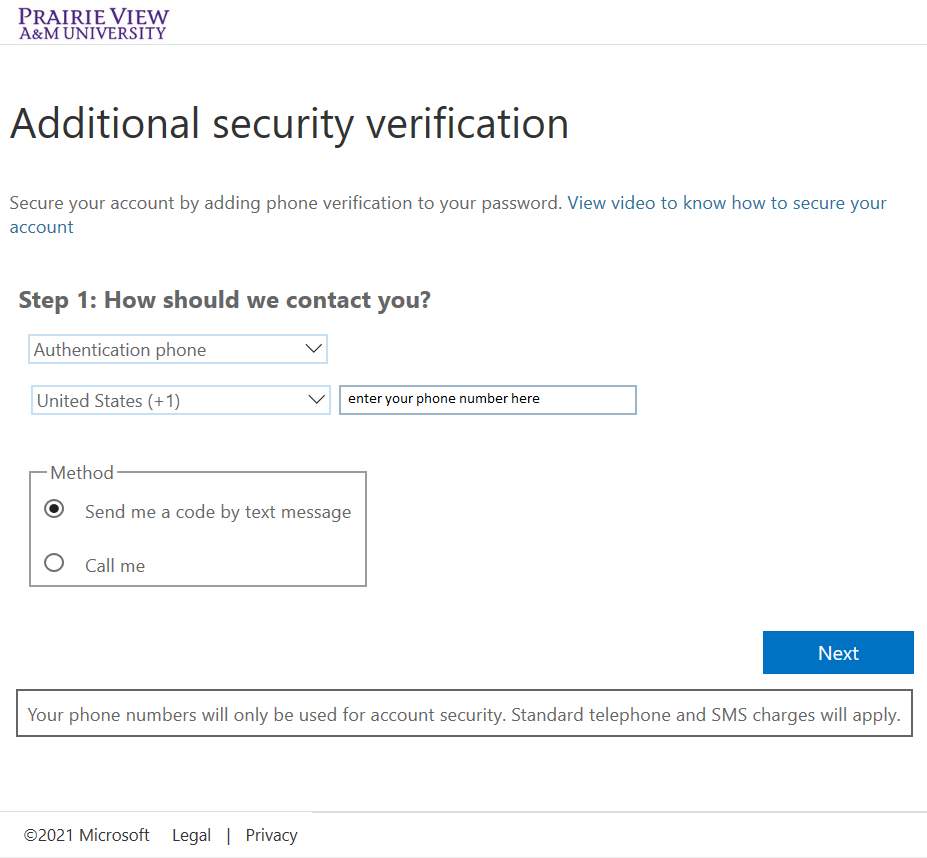The height and width of the screenshot is (858, 927).
Task: Click the chevron arrow beside Authentication phone
Action: tap(313, 349)
